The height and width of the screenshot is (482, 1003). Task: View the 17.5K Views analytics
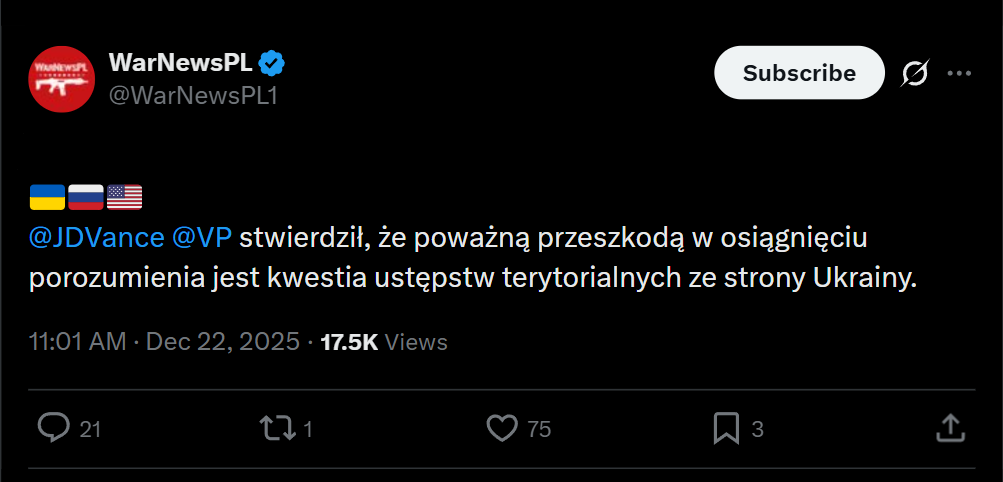click(384, 342)
